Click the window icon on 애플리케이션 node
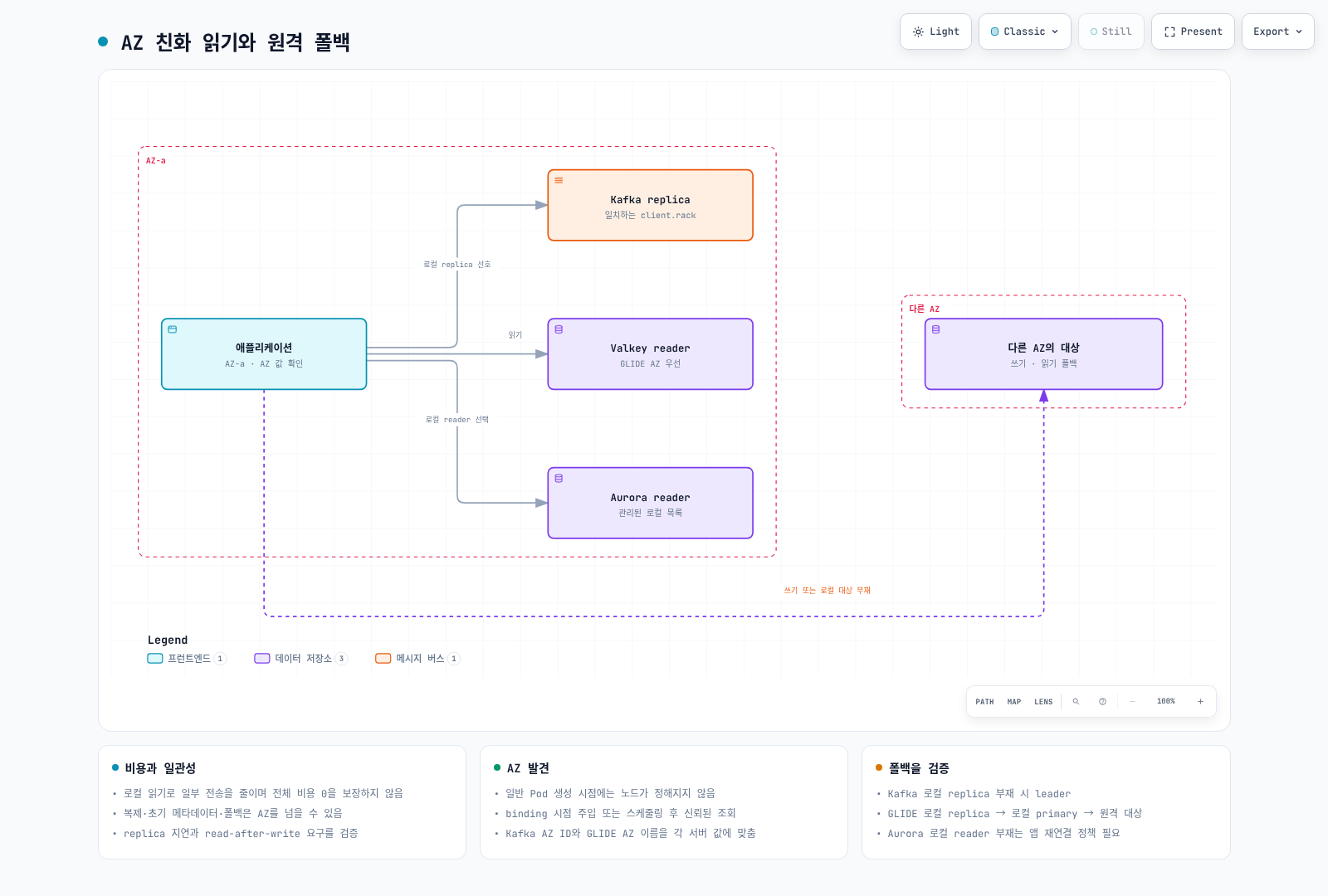 point(173,329)
